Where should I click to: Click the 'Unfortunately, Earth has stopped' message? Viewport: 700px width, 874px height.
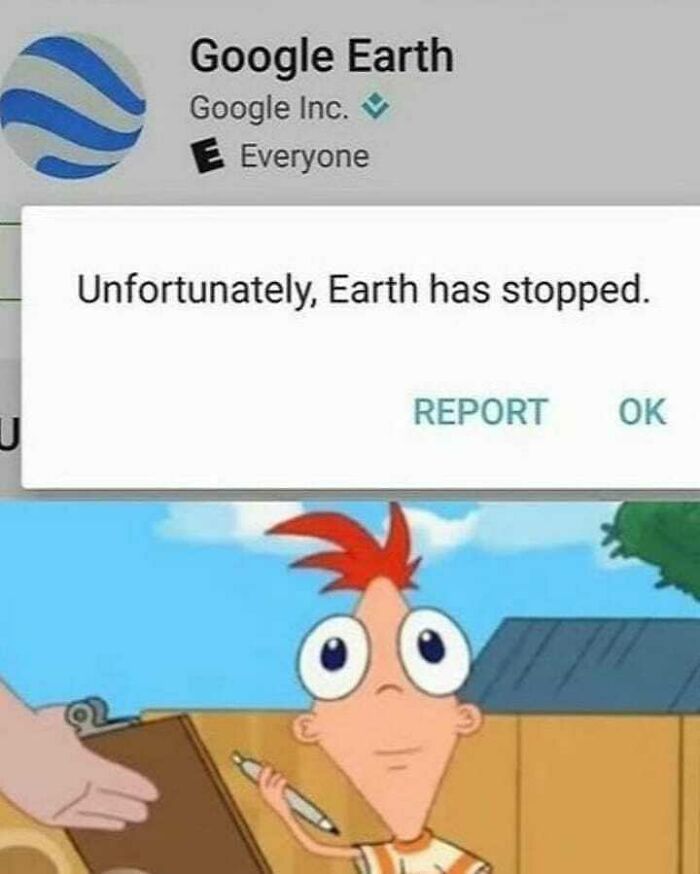[363, 292]
